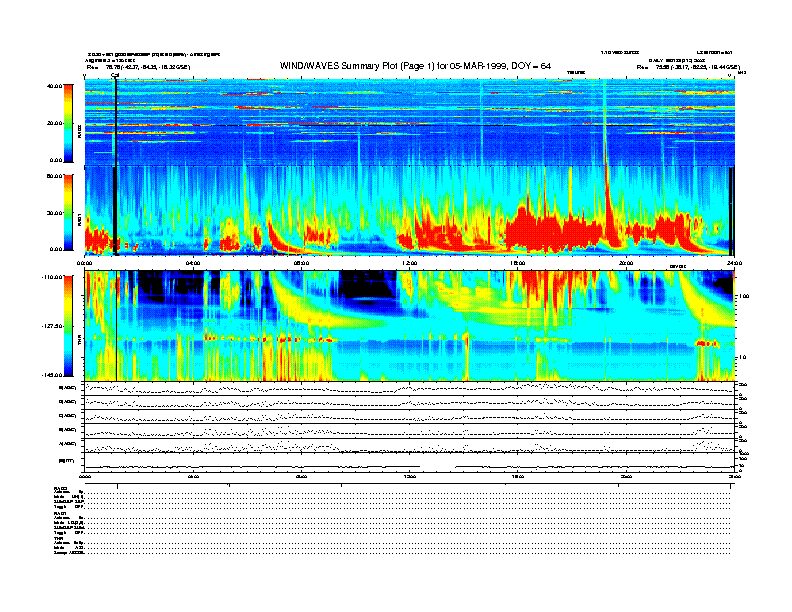Click 16:00 tick under the RAD1 spectrogram
The width and height of the screenshot is (792, 612).
tap(518, 263)
